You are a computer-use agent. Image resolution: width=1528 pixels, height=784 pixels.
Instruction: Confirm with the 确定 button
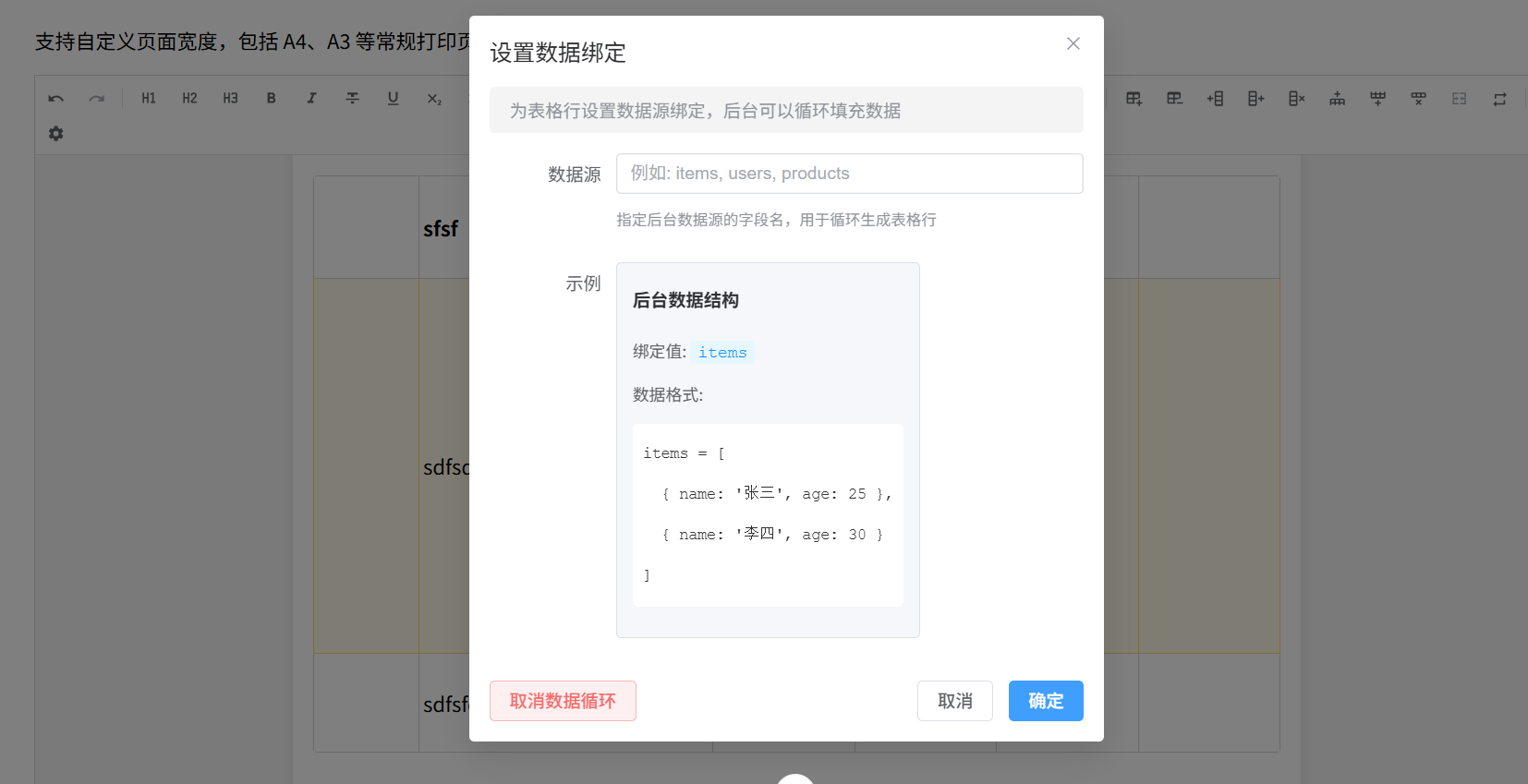pyautogui.click(x=1046, y=701)
